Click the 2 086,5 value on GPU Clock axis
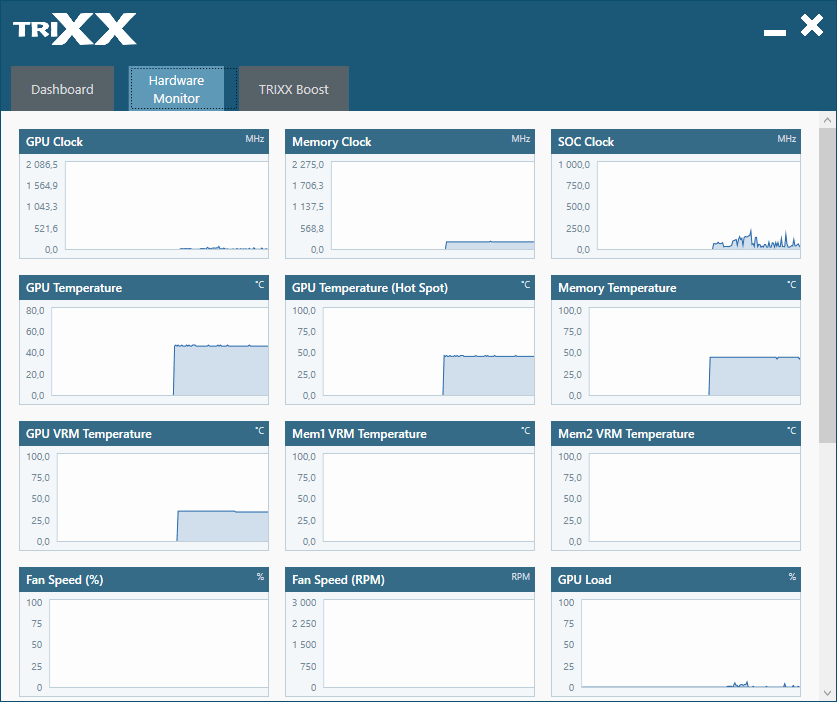Image resolution: width=837 pixels, height=702 pixels. [x=42, y=164]
